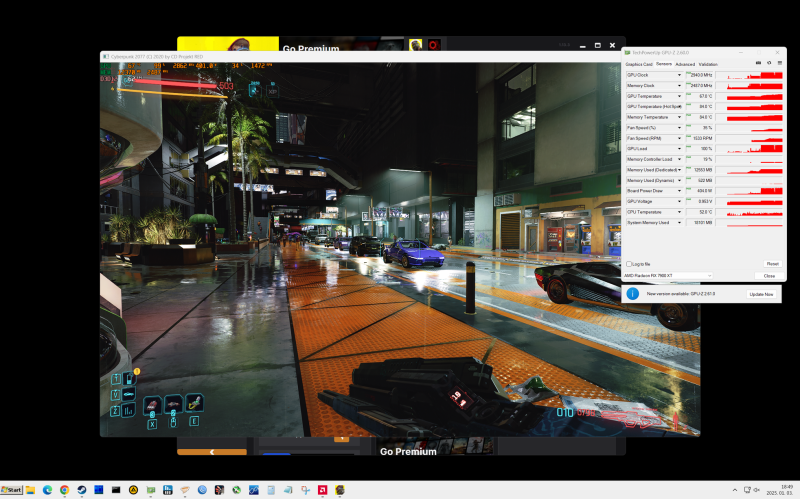
Task: Click the GPU-Z refresh icon
Action: point(769,63)
